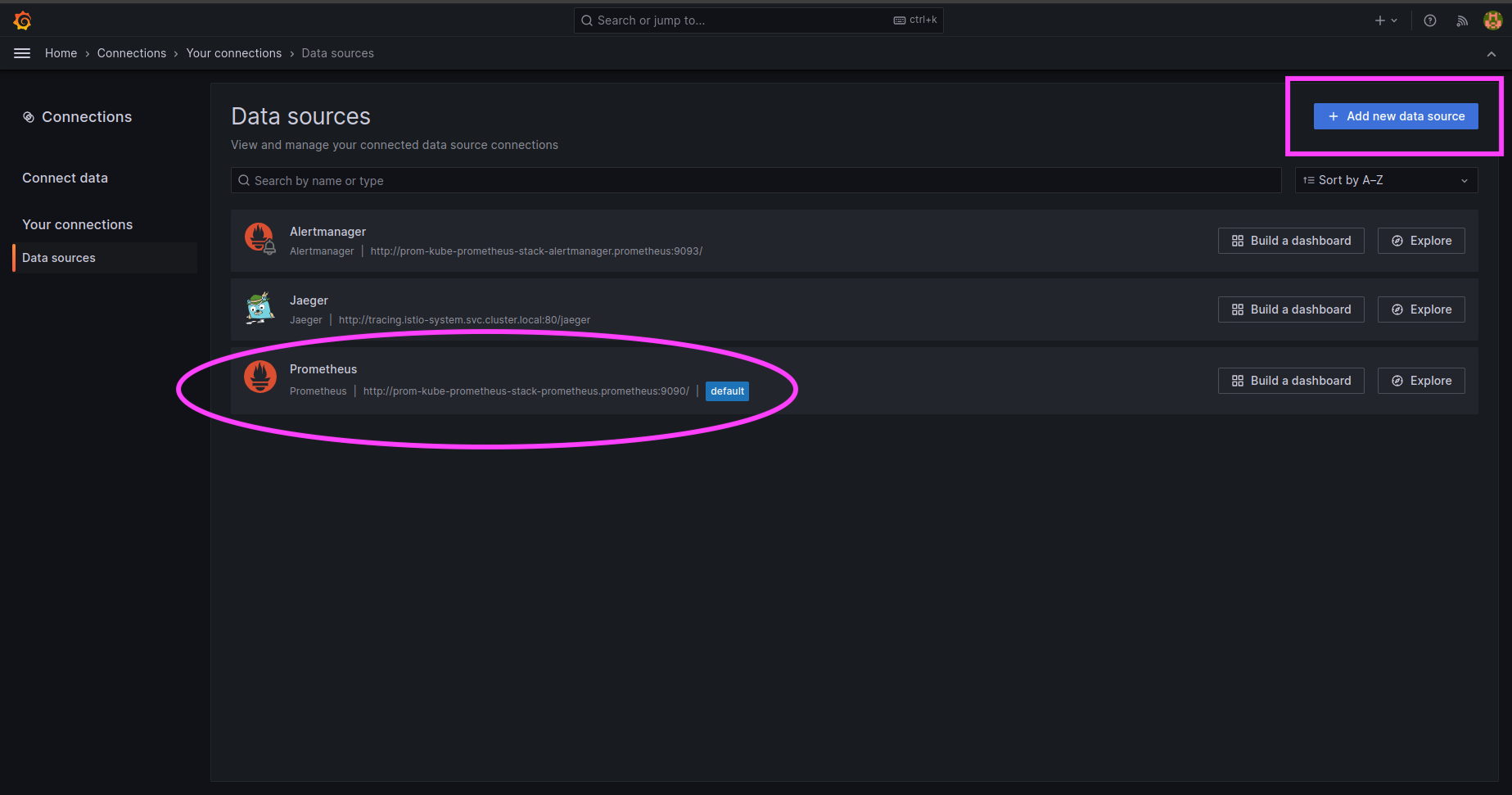Click the Explore compass icon on the Prometheus row

(x=1397, y=380)
